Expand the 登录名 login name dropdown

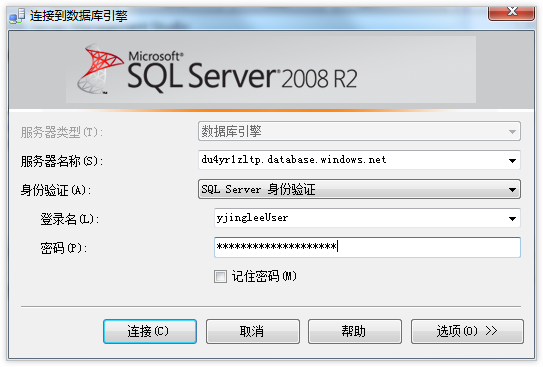pos(512,218)
